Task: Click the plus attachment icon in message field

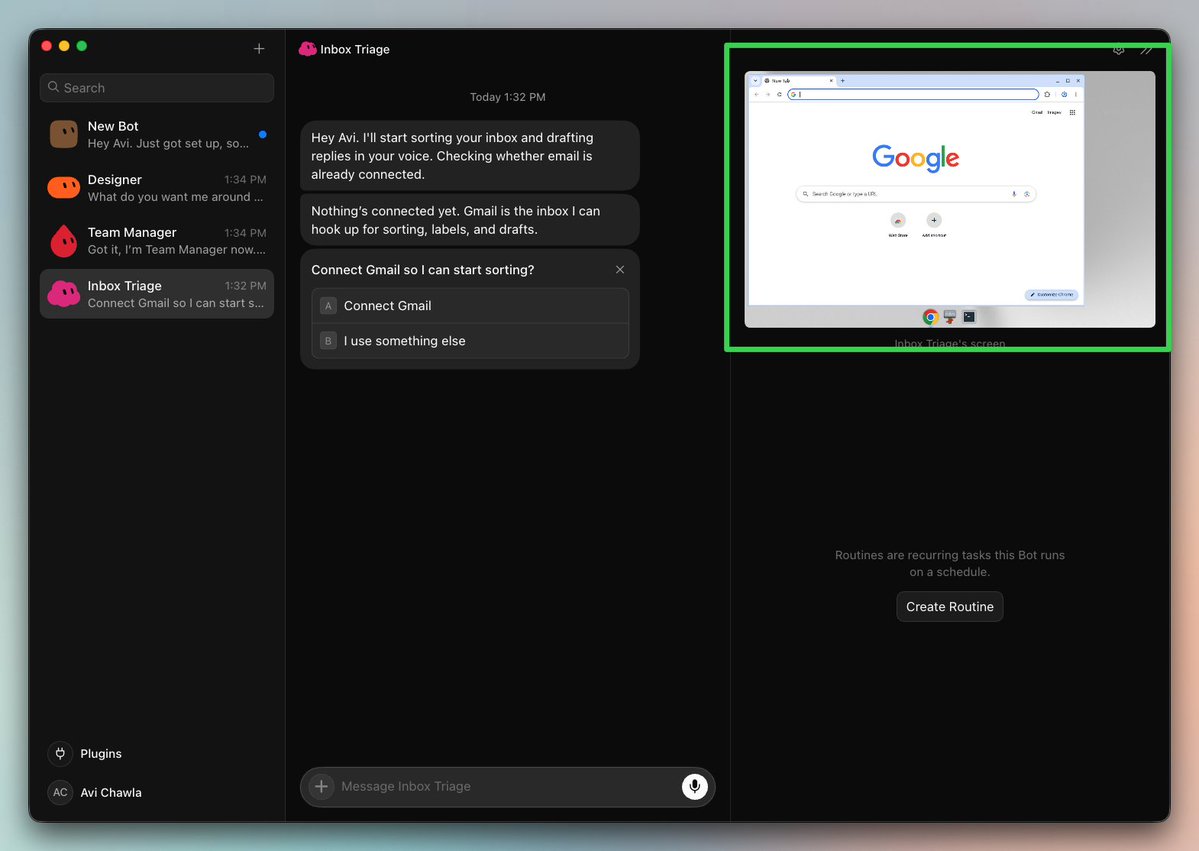Action: [x=321, y=786]
